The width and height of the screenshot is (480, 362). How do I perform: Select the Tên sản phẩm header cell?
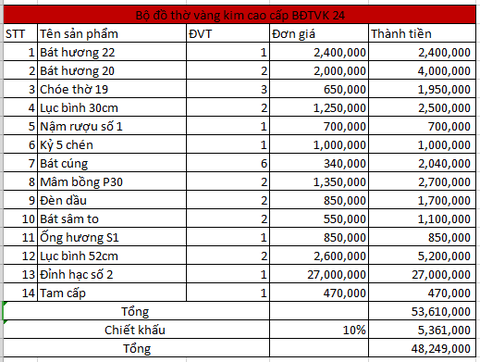coord(112,34)
